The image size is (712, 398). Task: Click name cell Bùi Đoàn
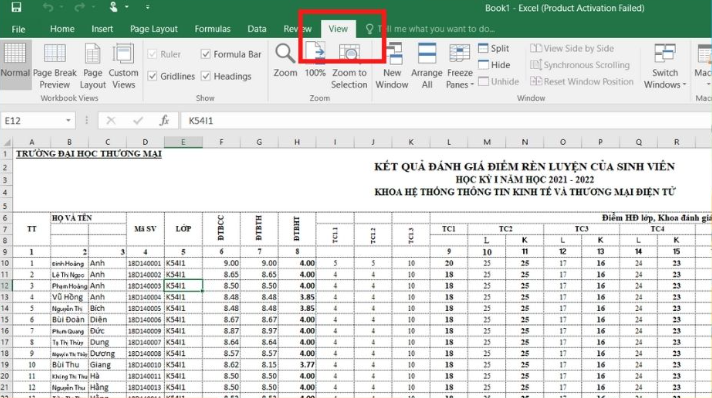(x=69, y=320)
